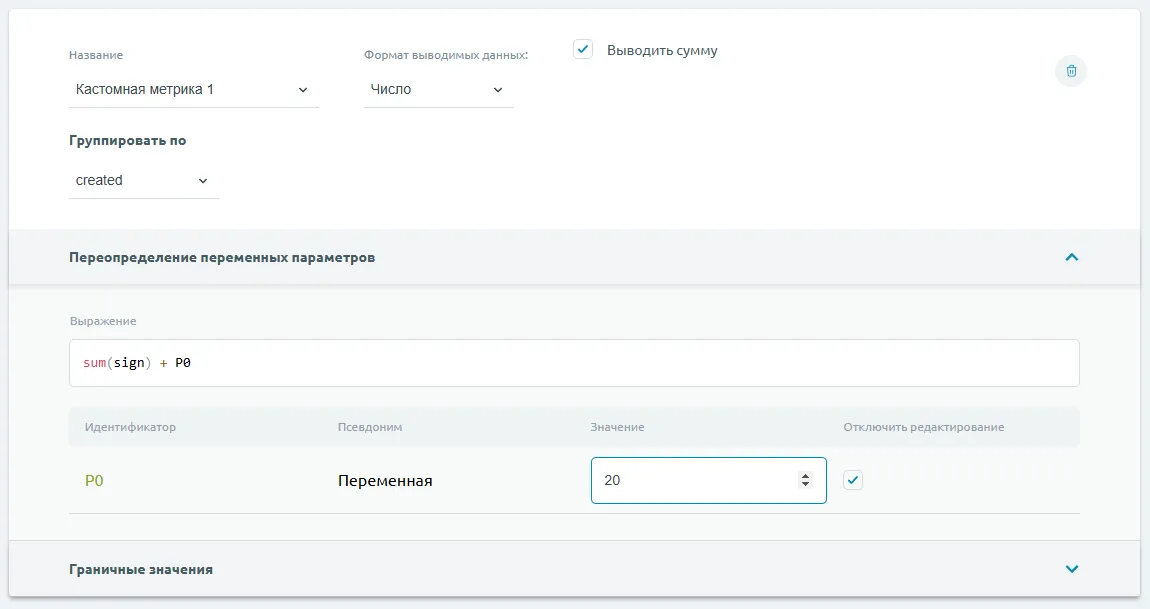This screenshot has height=609, width=1150.
Task: Decrease the P0 value with down arrow
Action: click(x=805, y=485)
